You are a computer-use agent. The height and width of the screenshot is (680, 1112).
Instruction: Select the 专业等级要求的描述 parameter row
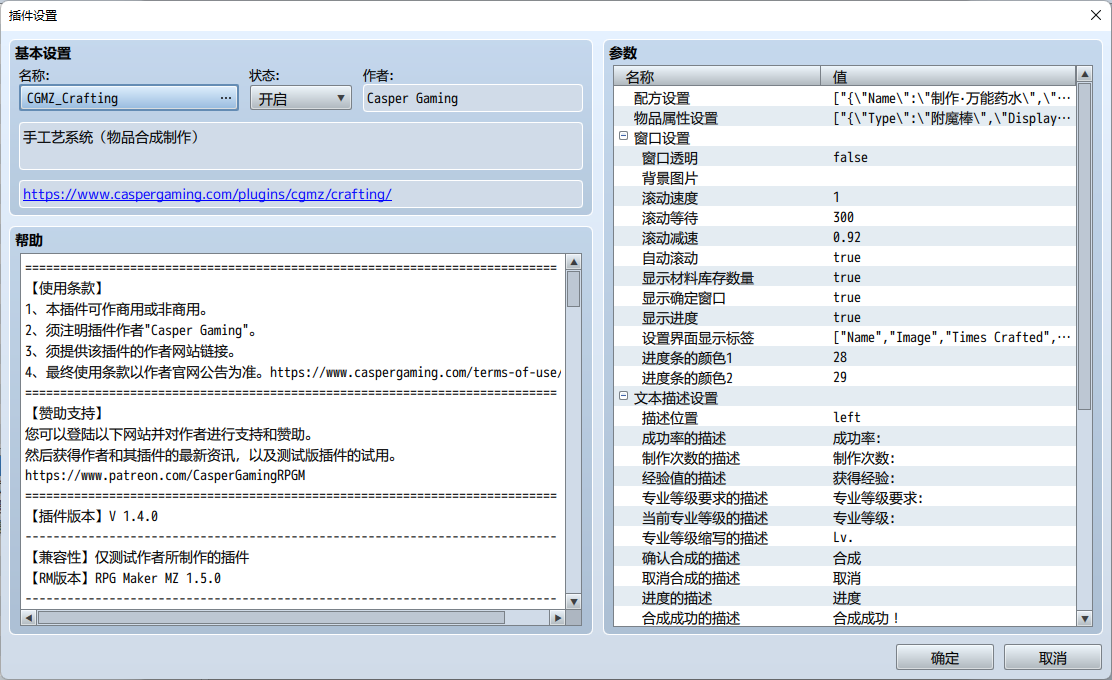[845, 498]
